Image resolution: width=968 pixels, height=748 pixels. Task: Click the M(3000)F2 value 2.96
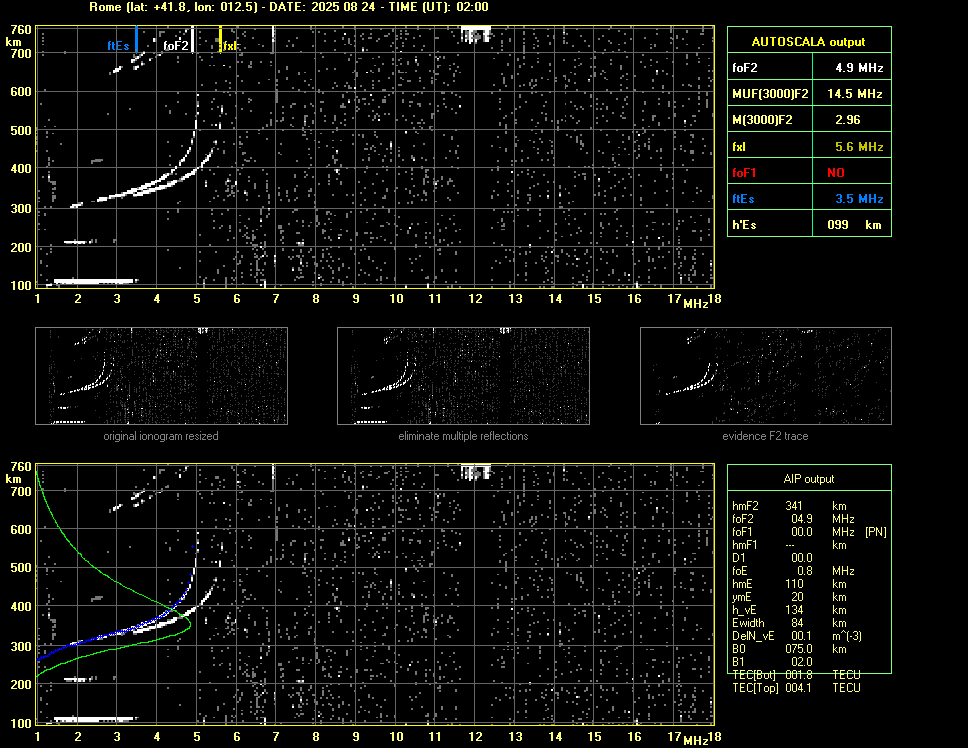[x=848, y=120]
